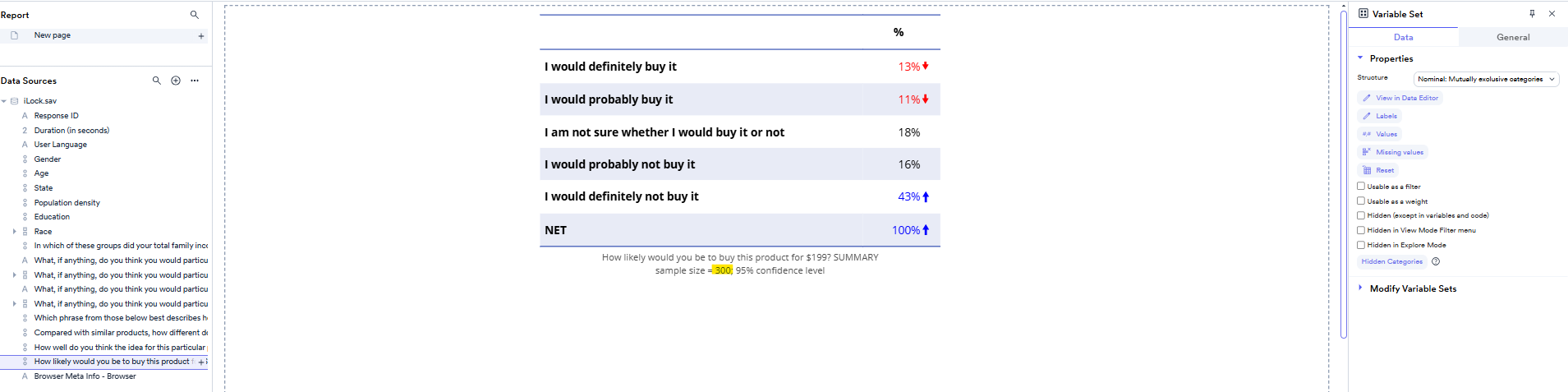Select the Data tab
The width and height of the screenshot is (1568, 392).
(x=1403, y=37)
